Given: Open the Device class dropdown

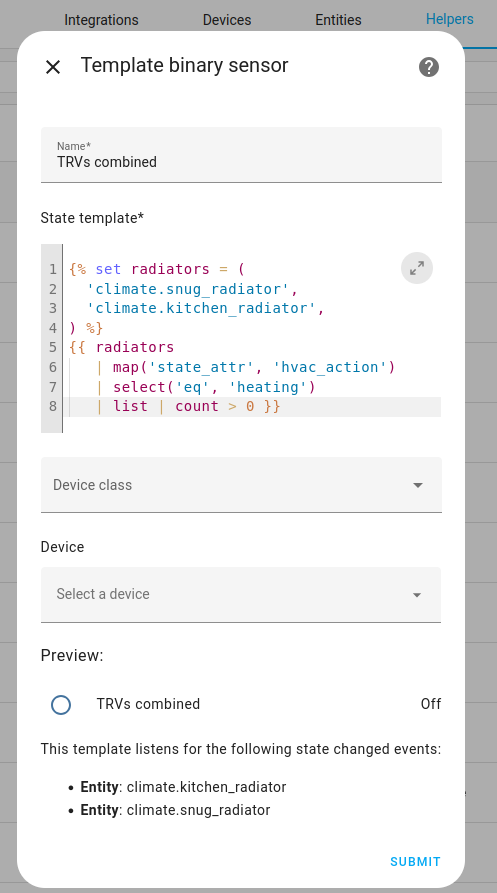Looking at the screenshot, I should [x=241, y=485].
